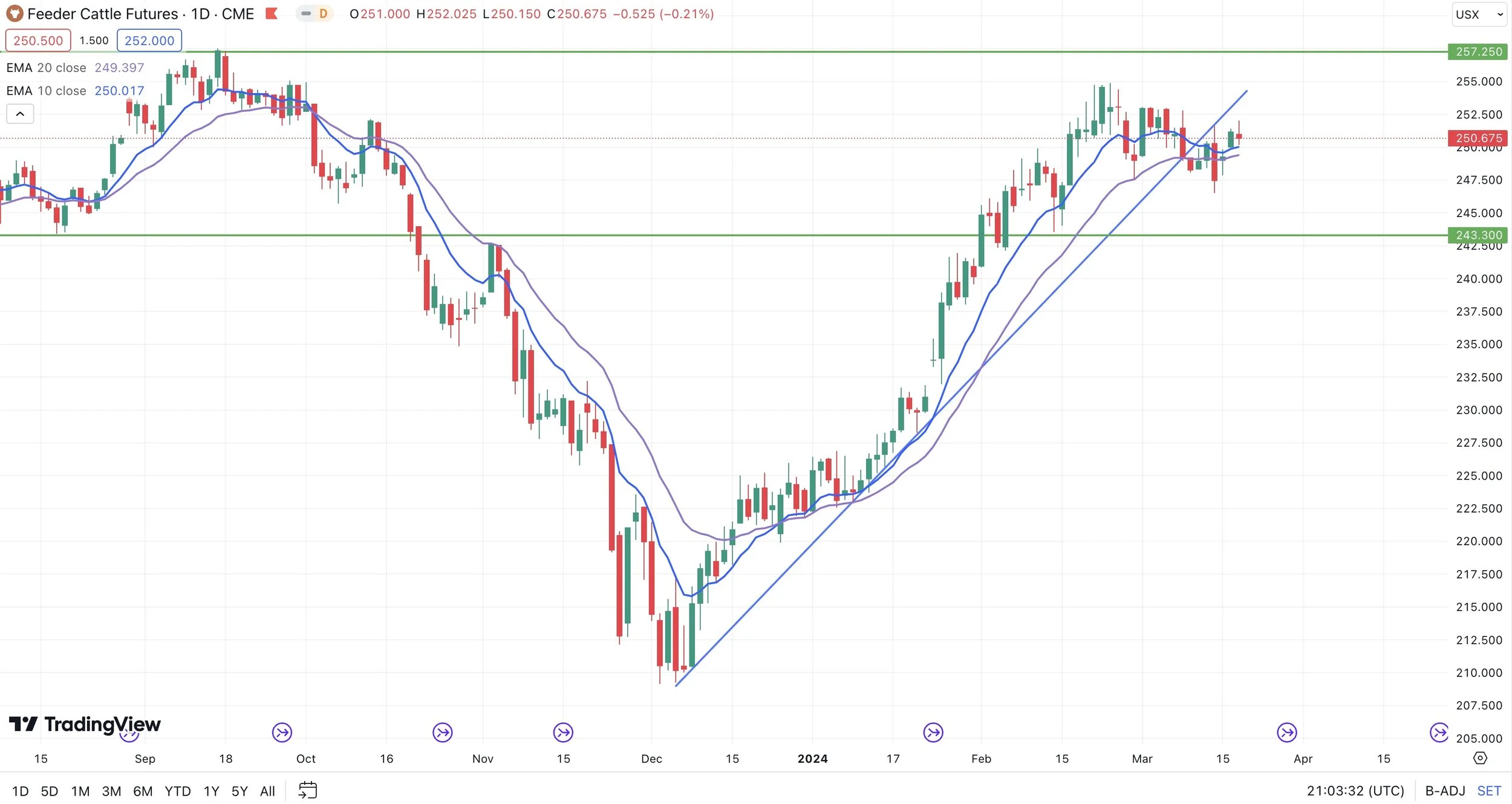Choose the YTD time range
The width and height of the screenshot is (1512, 804).
point(178,791)
